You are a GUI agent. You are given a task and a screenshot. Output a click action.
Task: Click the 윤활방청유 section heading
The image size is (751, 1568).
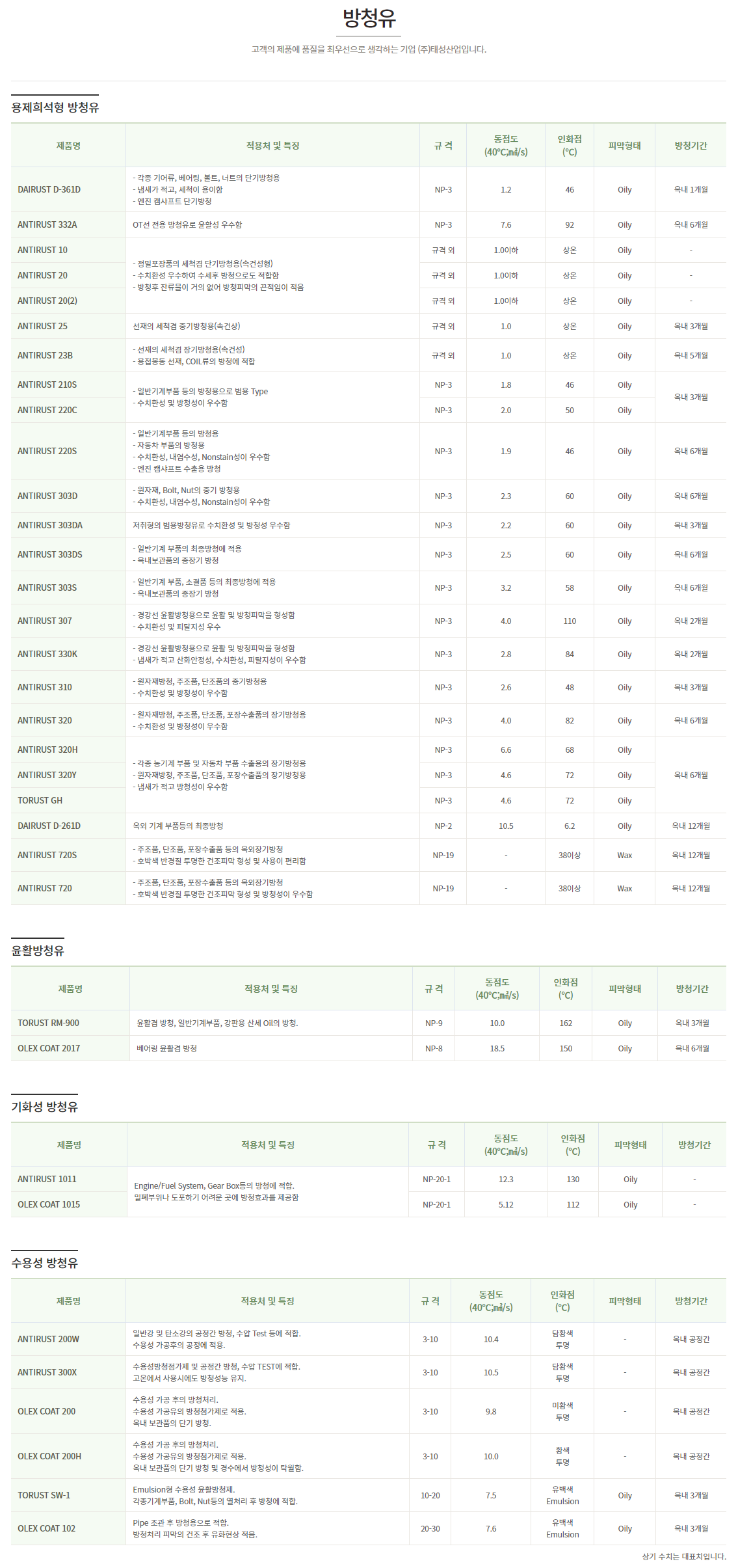click(38, 951)
